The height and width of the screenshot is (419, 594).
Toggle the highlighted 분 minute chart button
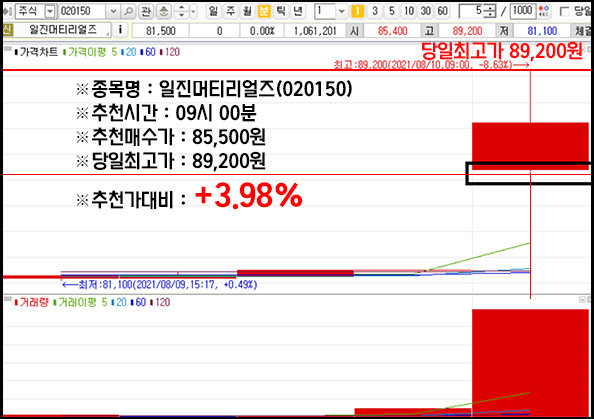[264, 11]
